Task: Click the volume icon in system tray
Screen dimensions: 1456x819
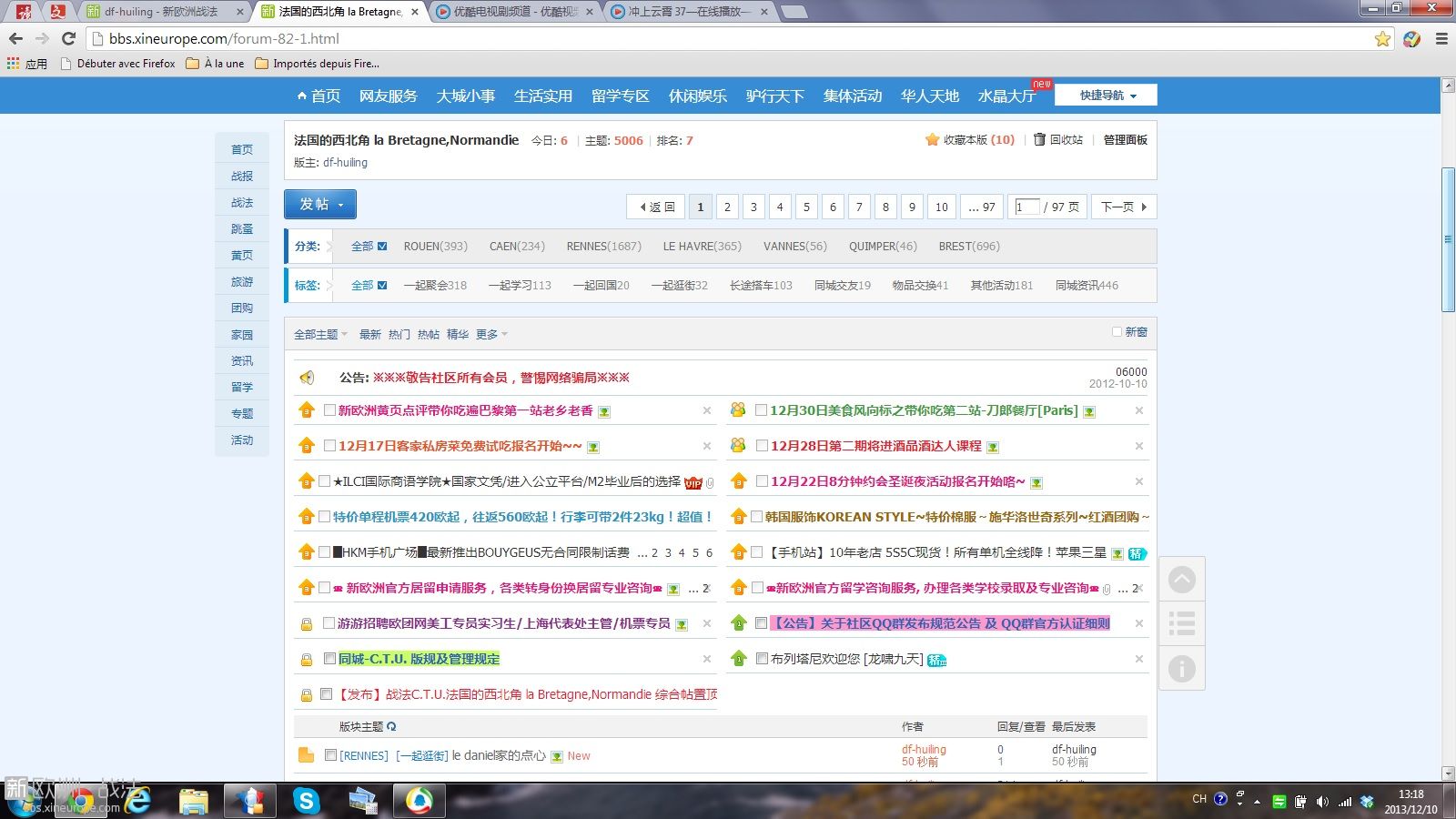Action: pos(1322,802)
